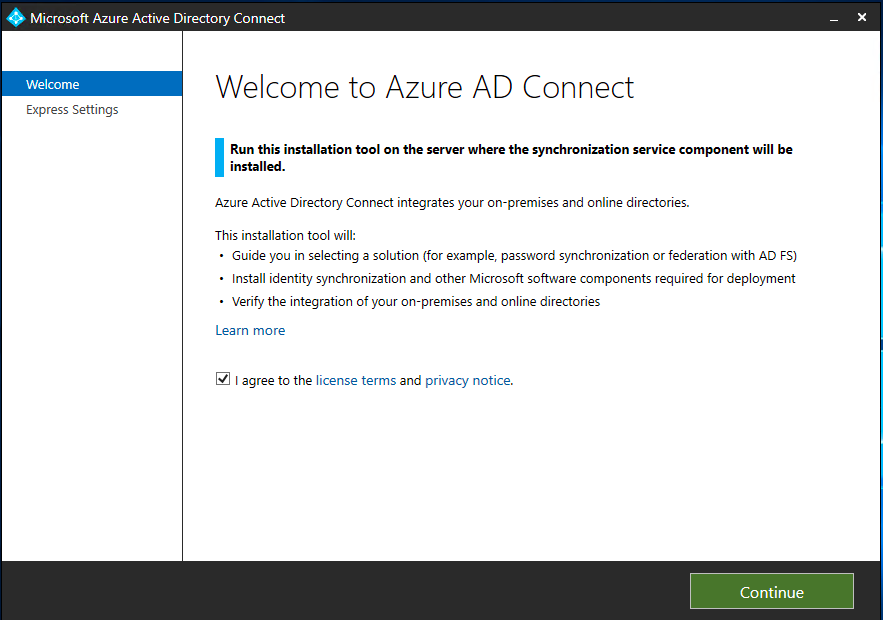Click 'This installation tool will:' text
Image resolution: width=883 pixels, height=620 pixels.
point(286,235)
